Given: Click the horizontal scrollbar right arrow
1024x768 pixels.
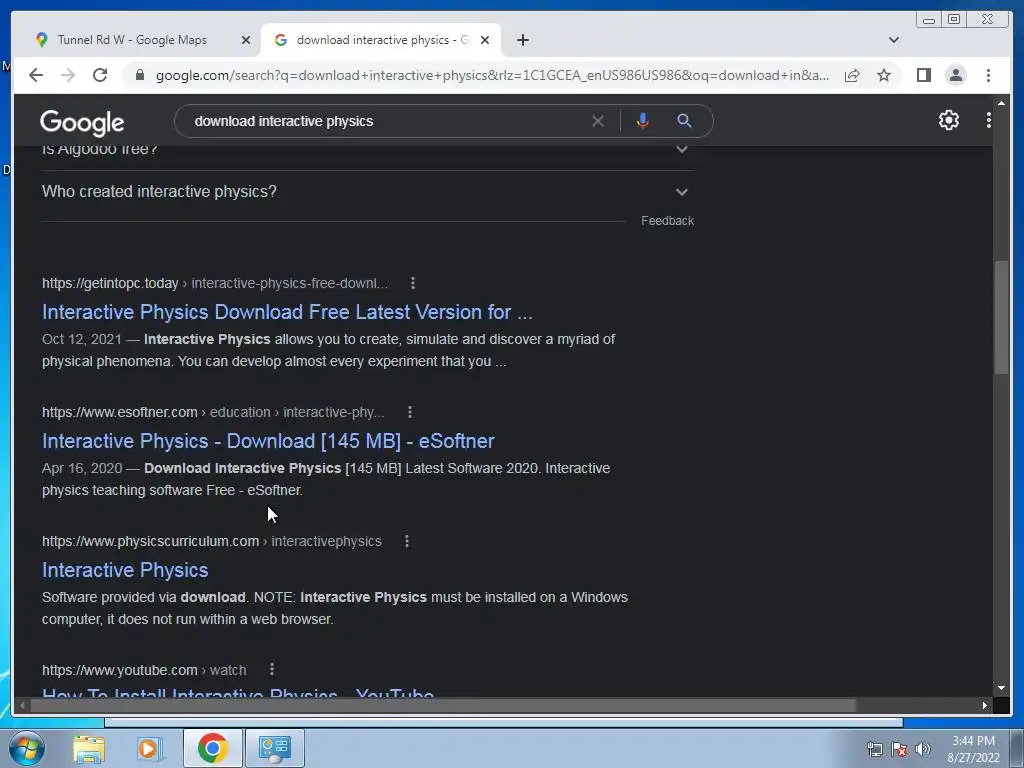Looking at the screenshot, I should (x=984, y=705).
